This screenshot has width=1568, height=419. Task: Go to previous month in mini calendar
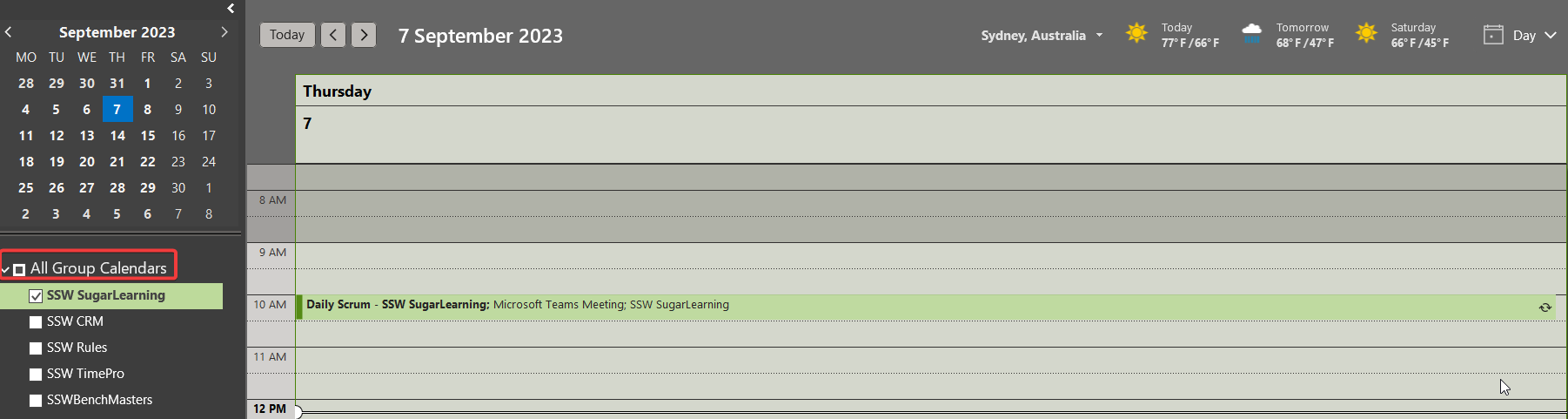pos(9,32)
